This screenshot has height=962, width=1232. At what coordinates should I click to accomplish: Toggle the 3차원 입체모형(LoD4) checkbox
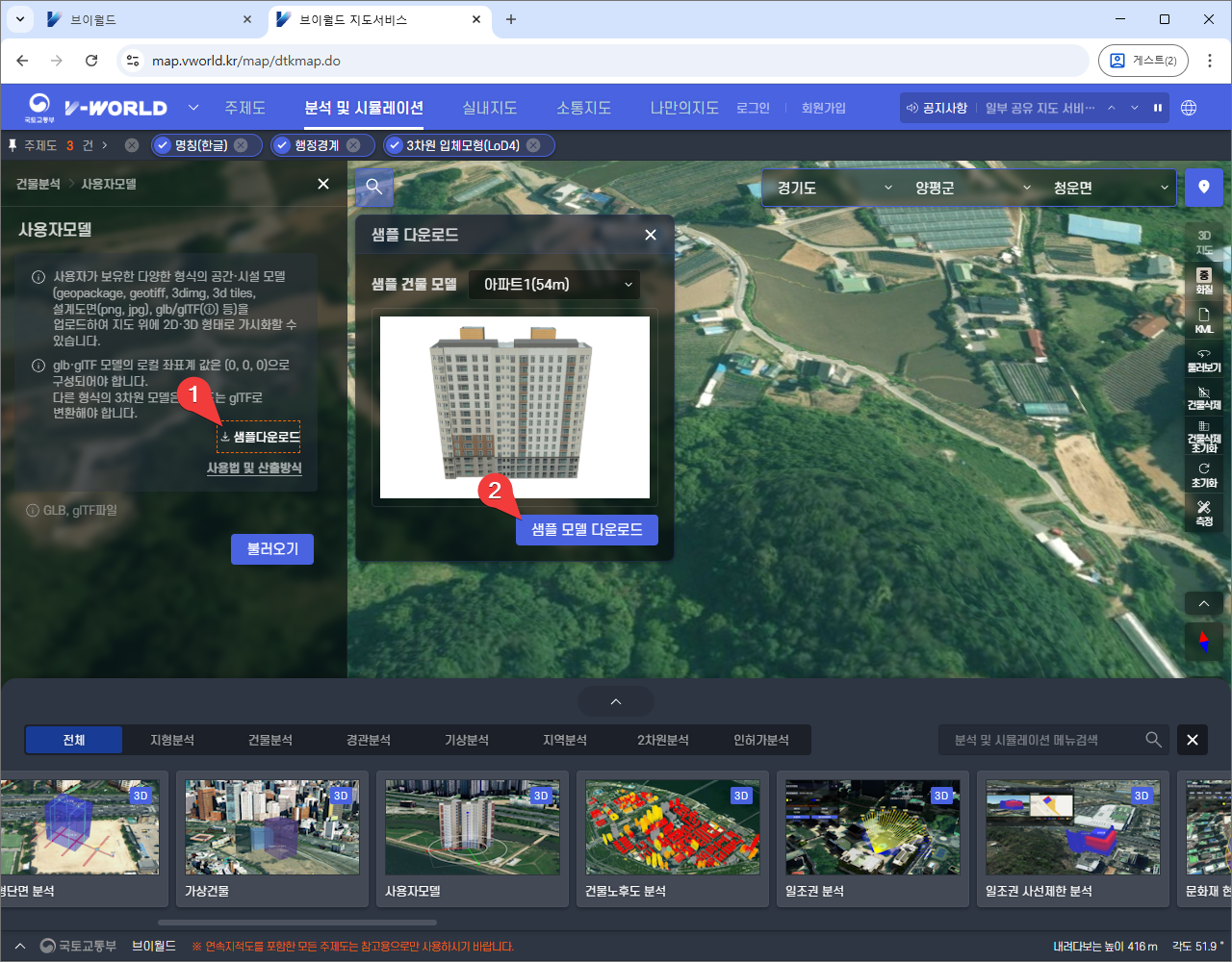pyautogui.click(x=395, y=145)
